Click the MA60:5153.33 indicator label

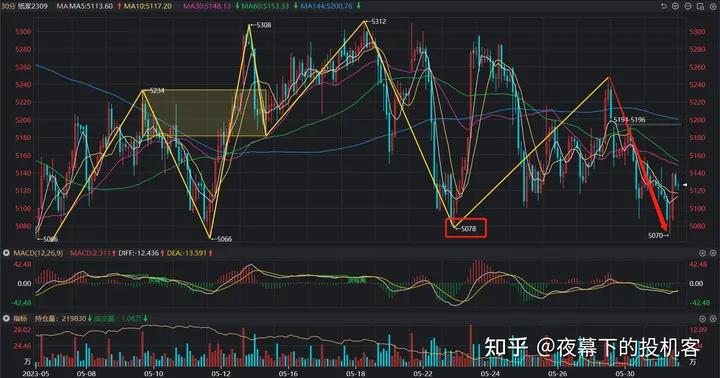(265, 6)
